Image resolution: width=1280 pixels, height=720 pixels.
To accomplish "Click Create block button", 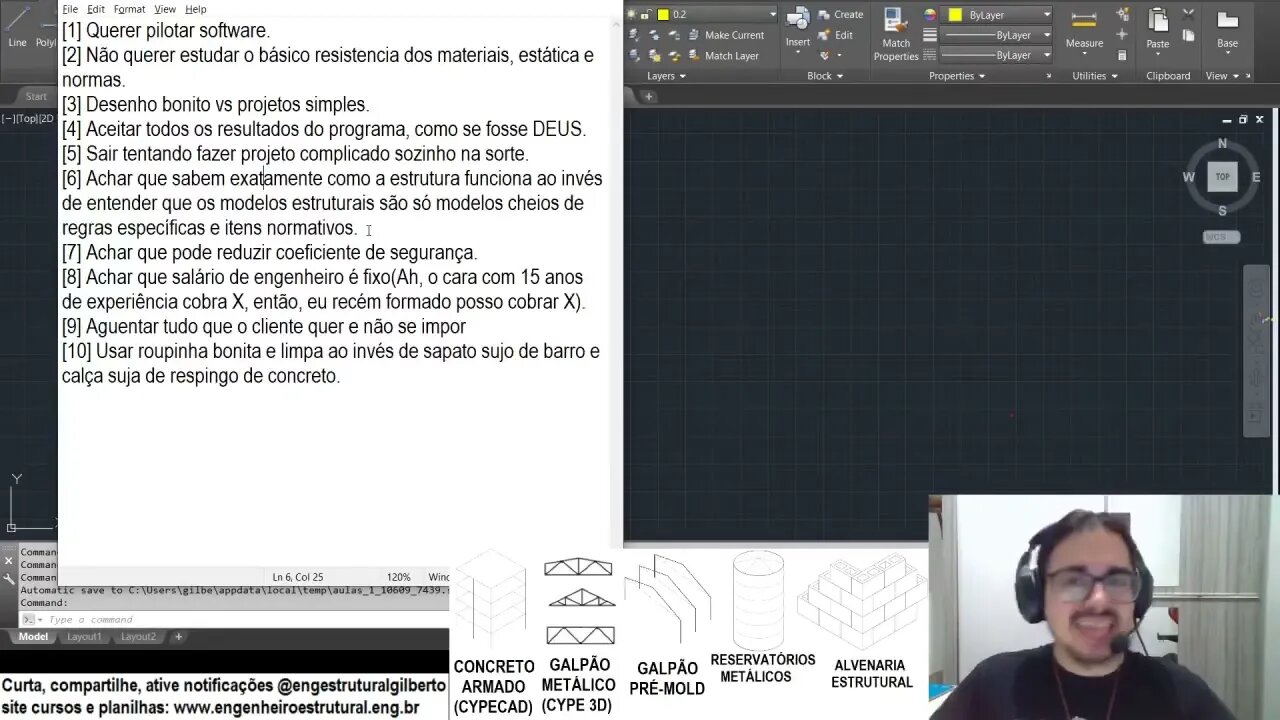I will [840, 14].
